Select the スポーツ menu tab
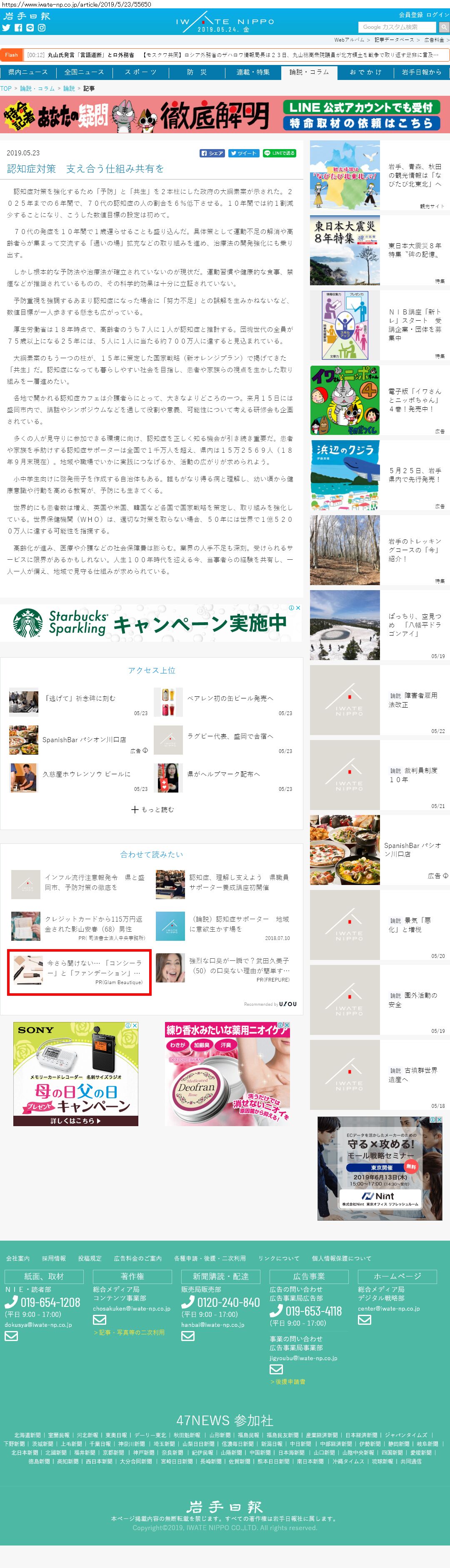 point(141,72)
